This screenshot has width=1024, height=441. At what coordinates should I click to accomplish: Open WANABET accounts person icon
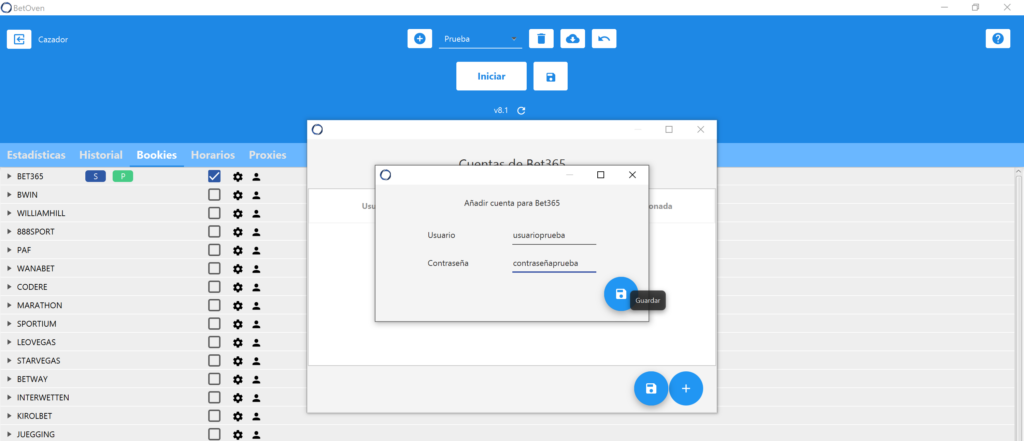pos(257,269)
